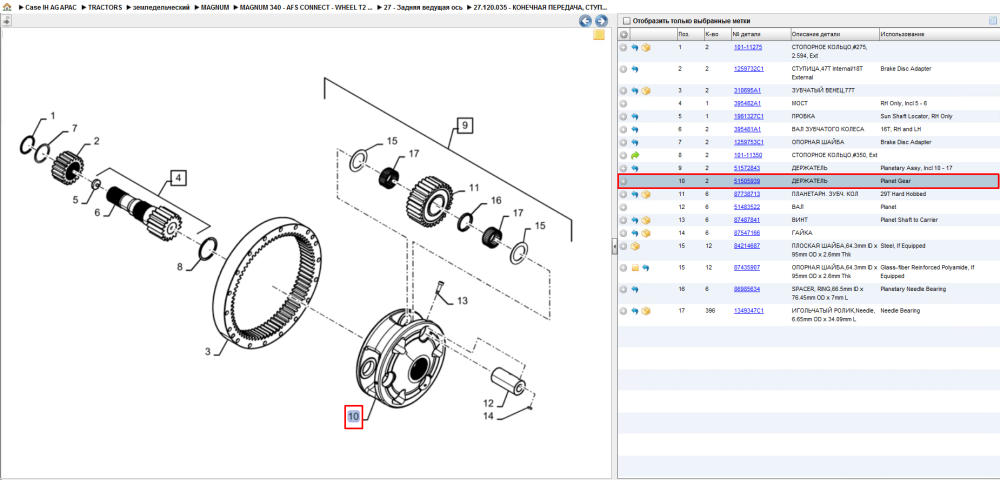This screenshot has height=480, width=1000.
Task: Open part number link 395482A1
Action: pos(747,103)
